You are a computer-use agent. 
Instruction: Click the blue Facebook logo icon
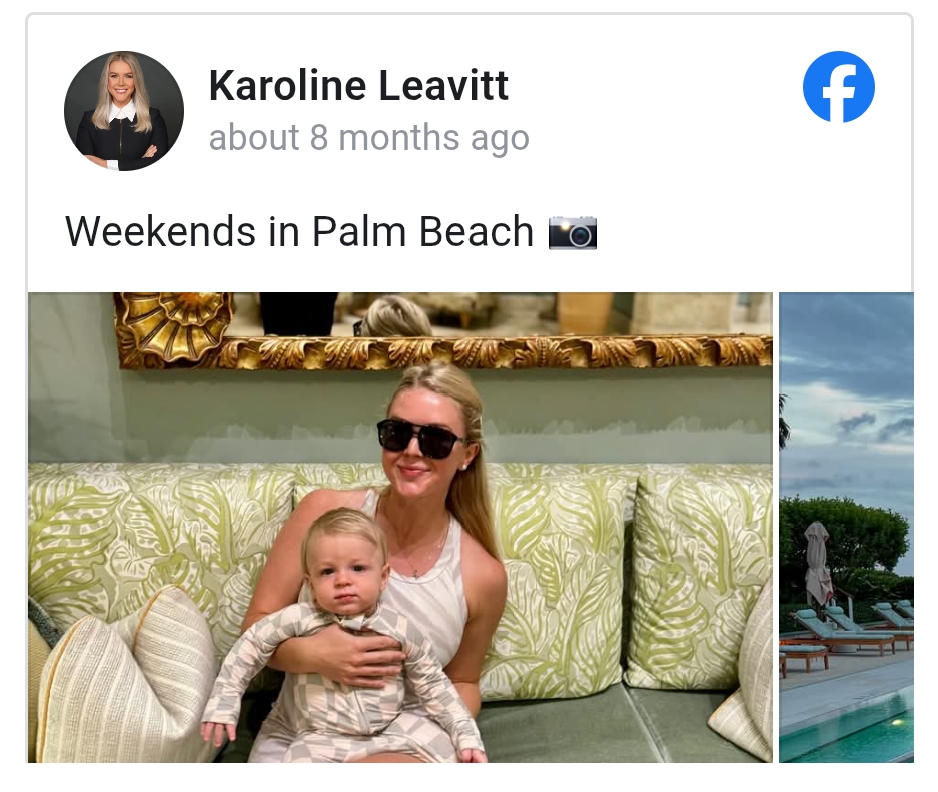838,87
